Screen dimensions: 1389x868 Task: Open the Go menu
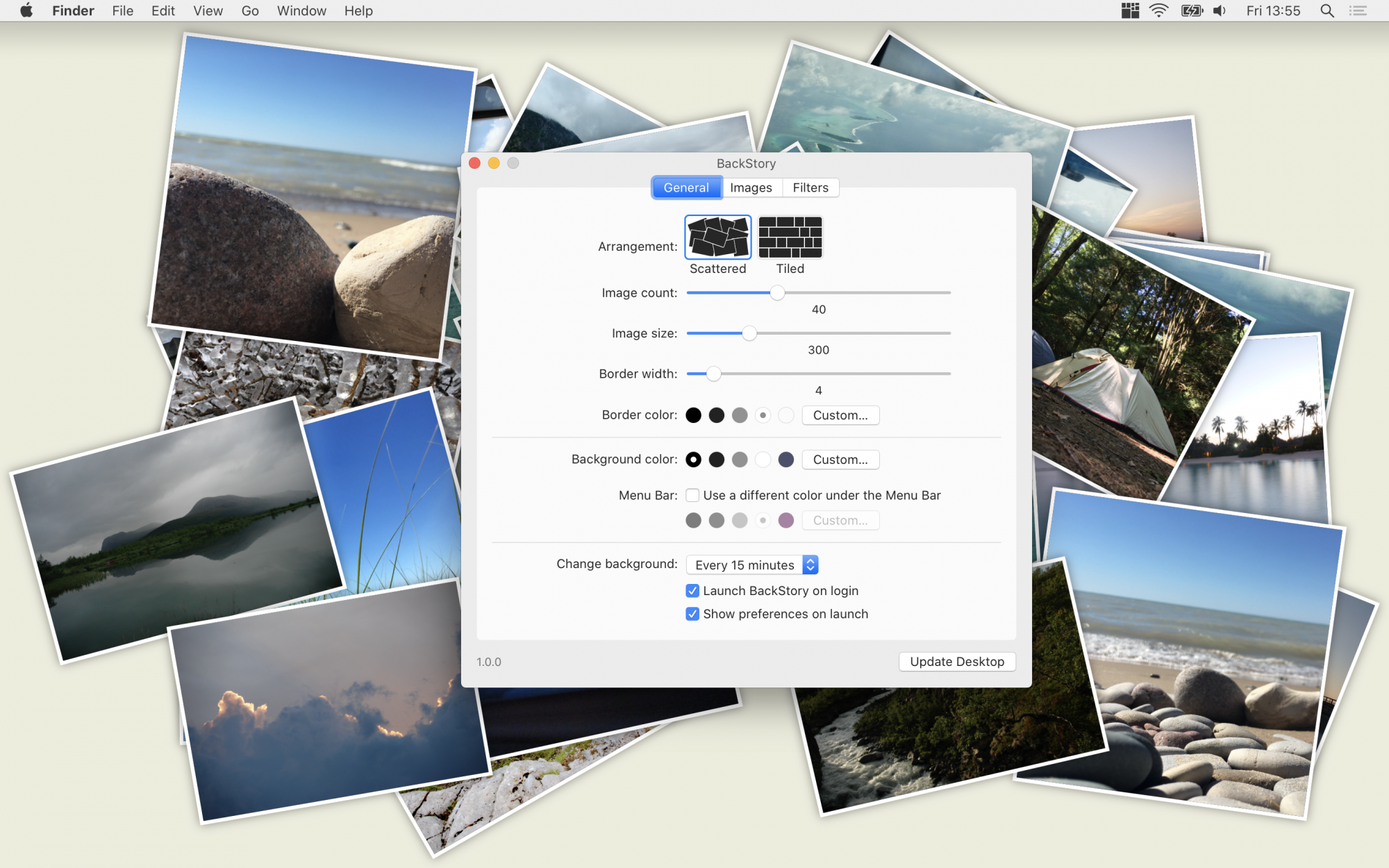pos(250,11)
